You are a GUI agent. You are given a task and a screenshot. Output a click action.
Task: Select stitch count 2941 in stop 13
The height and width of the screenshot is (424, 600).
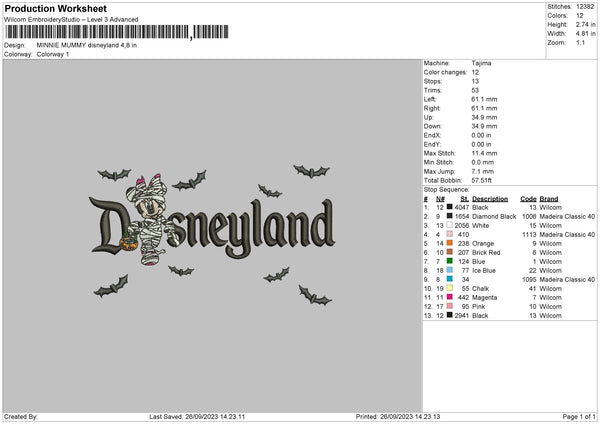461,315
